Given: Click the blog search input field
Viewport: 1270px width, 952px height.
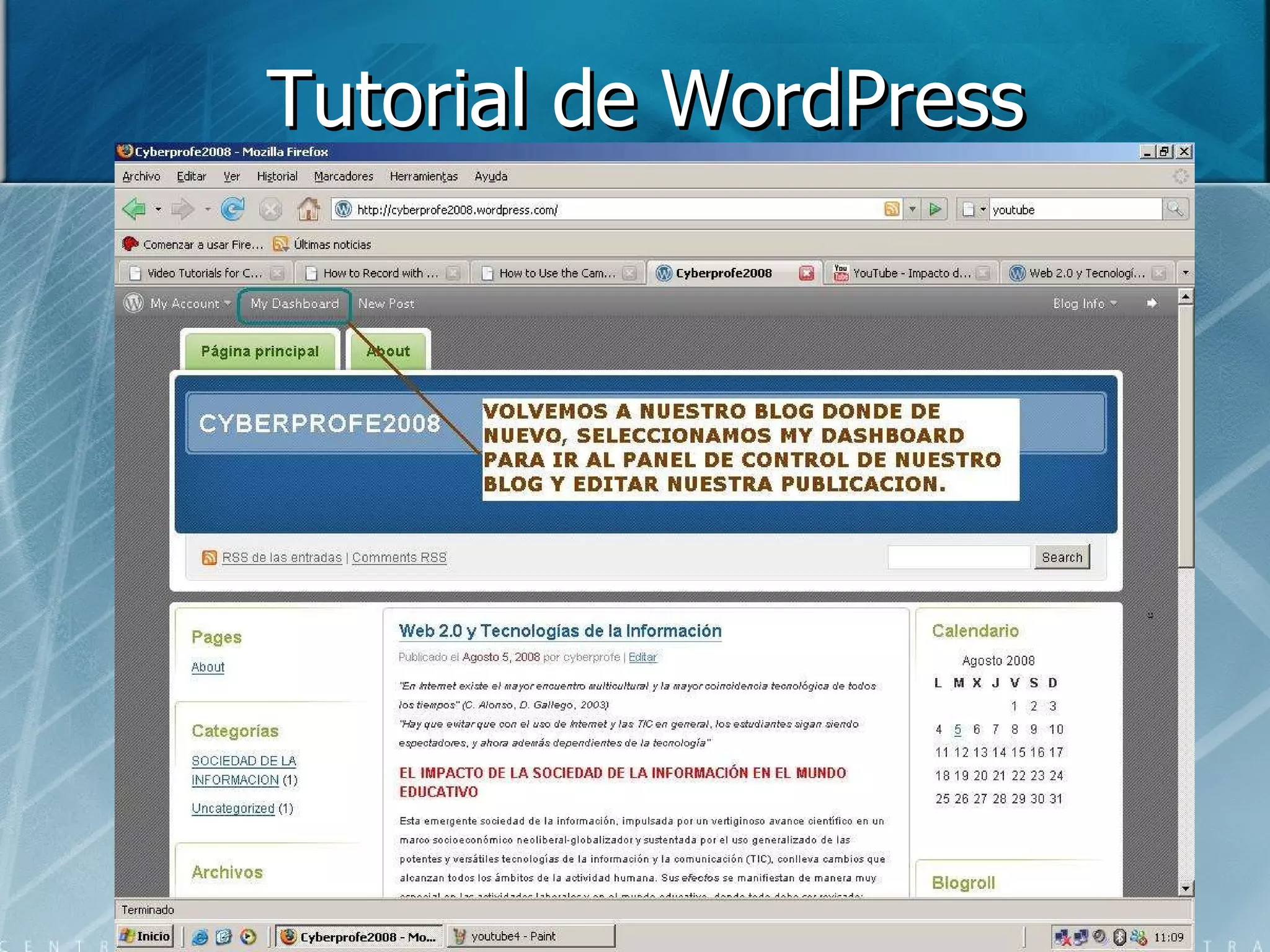Looking at the screenshot, I should (x=959, y=557).
